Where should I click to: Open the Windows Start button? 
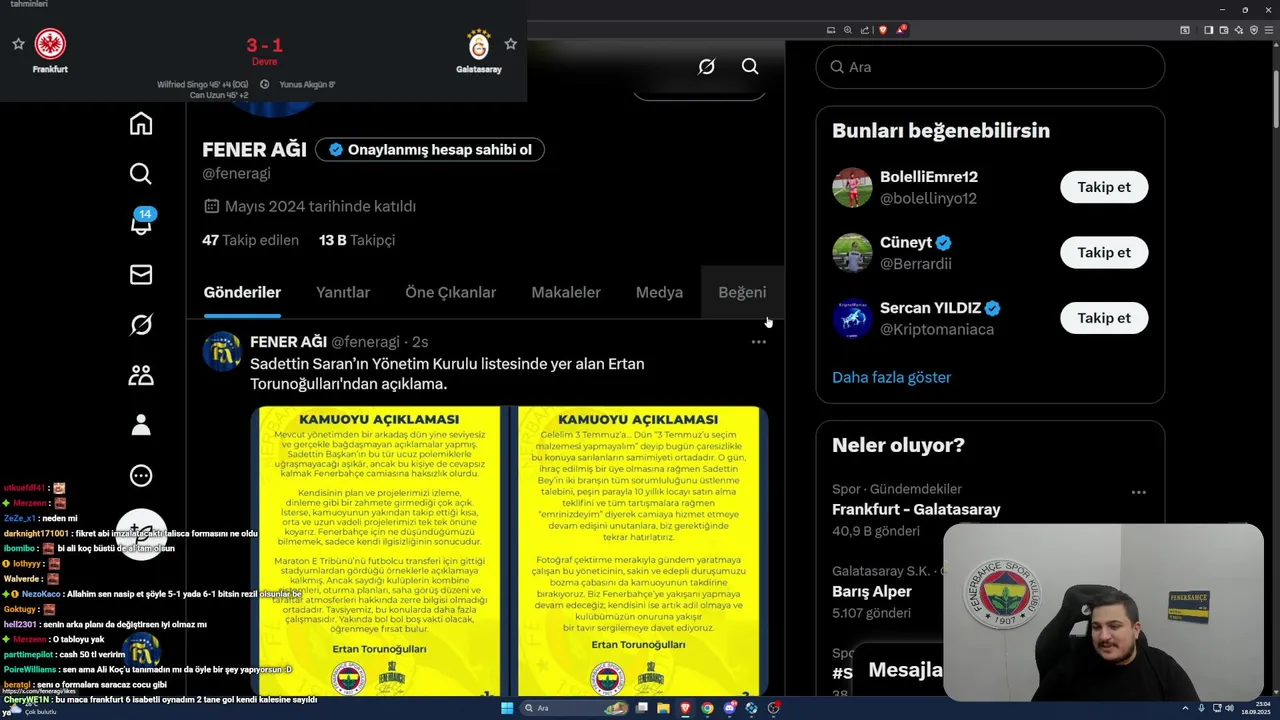click(x=507, y=708)
